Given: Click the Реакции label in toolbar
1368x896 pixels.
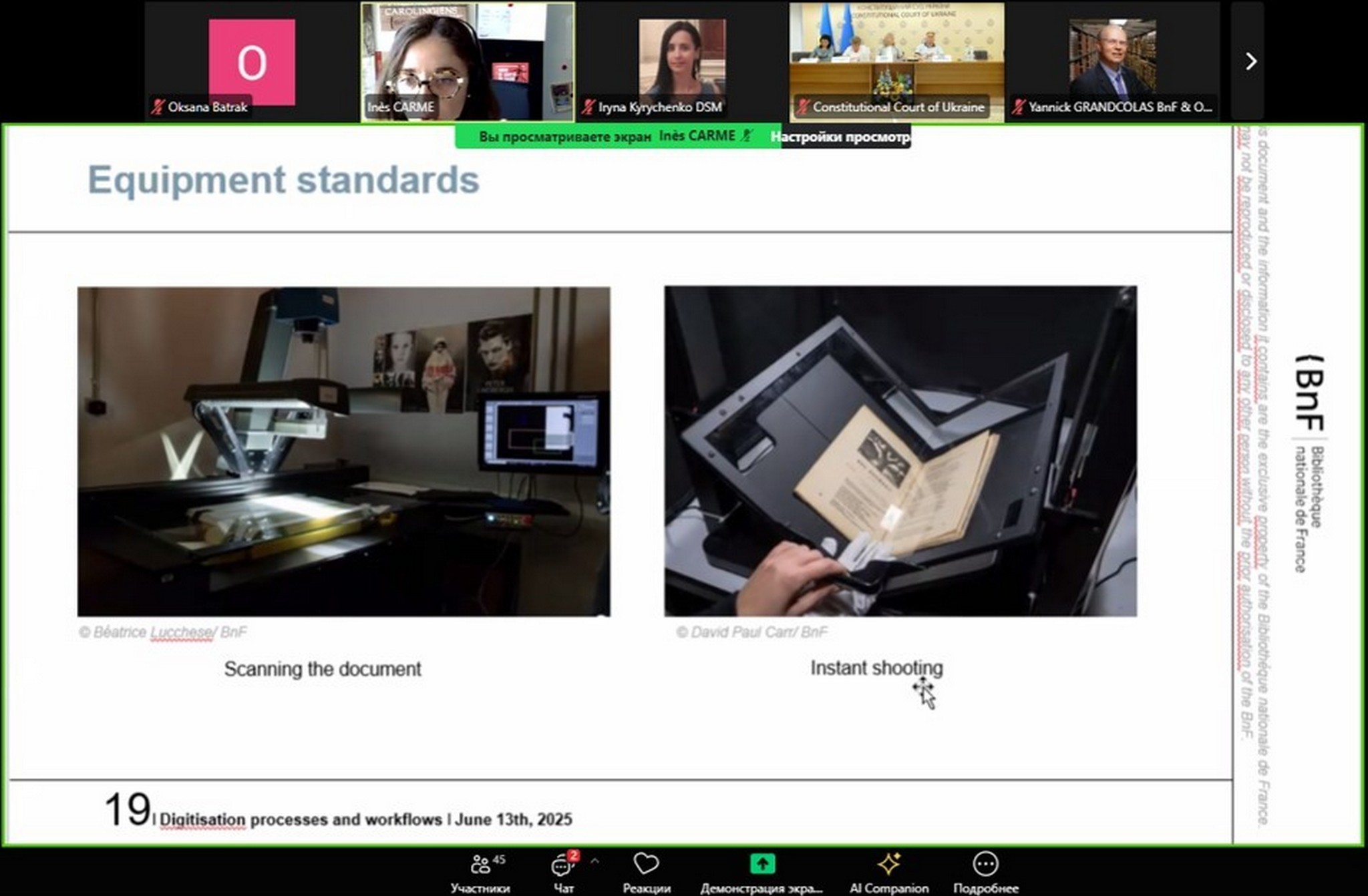Looking at the screenshot, I should [x=647, y=889].
